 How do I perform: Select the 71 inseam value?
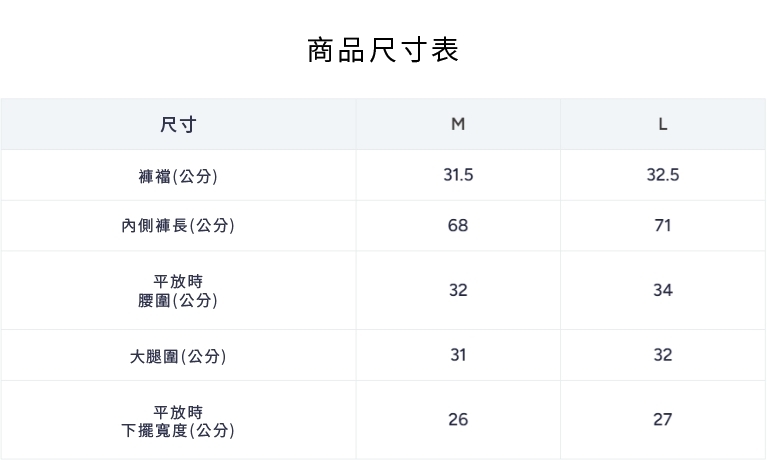[663, 225]
